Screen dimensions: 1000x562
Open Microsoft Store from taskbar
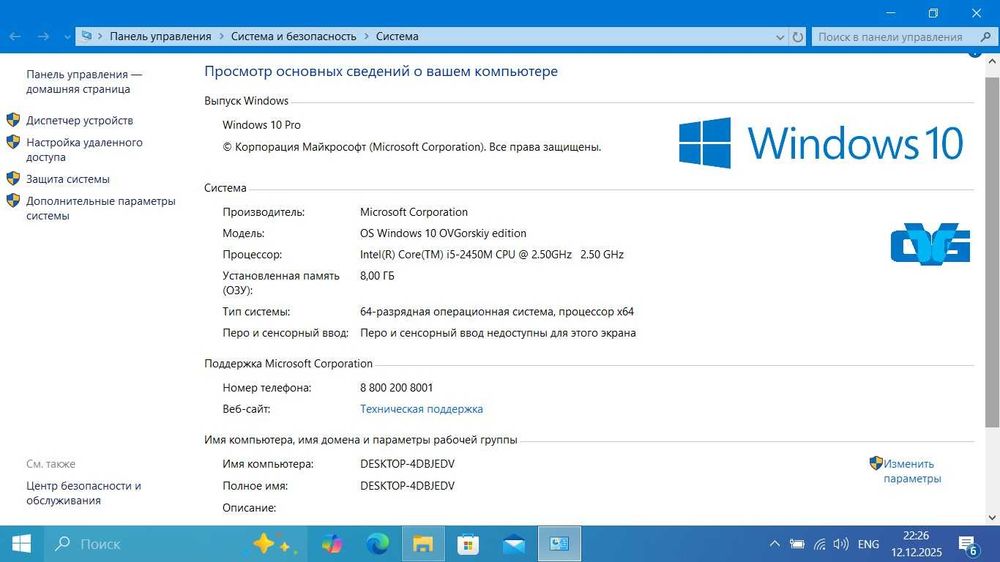tap(468, 544)
